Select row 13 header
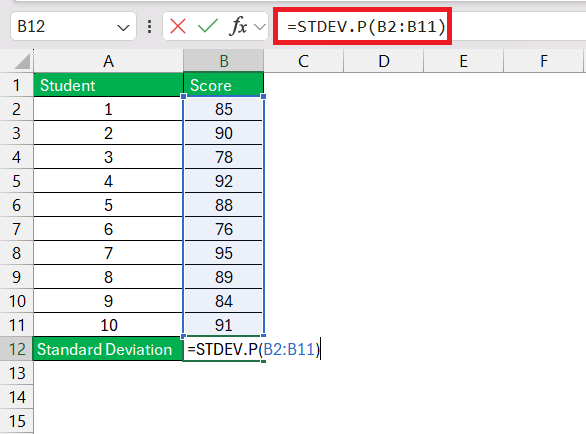Image resolution: width=586 pixels, height=434 pixels. point(16,373)
